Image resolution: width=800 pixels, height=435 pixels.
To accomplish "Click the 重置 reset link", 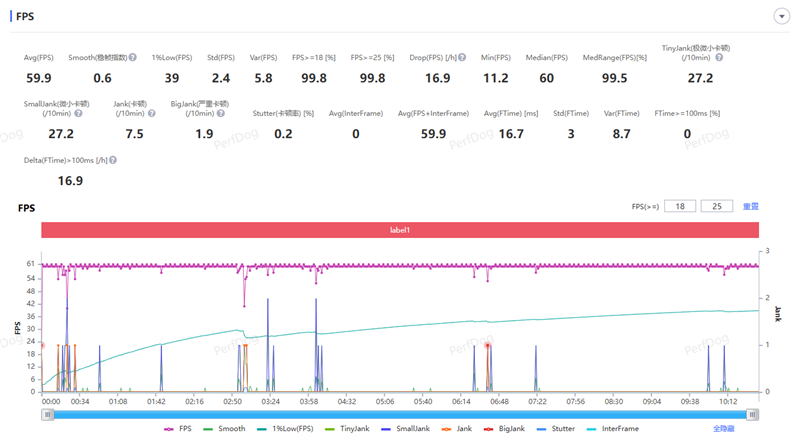I will [x=750, y=206].
